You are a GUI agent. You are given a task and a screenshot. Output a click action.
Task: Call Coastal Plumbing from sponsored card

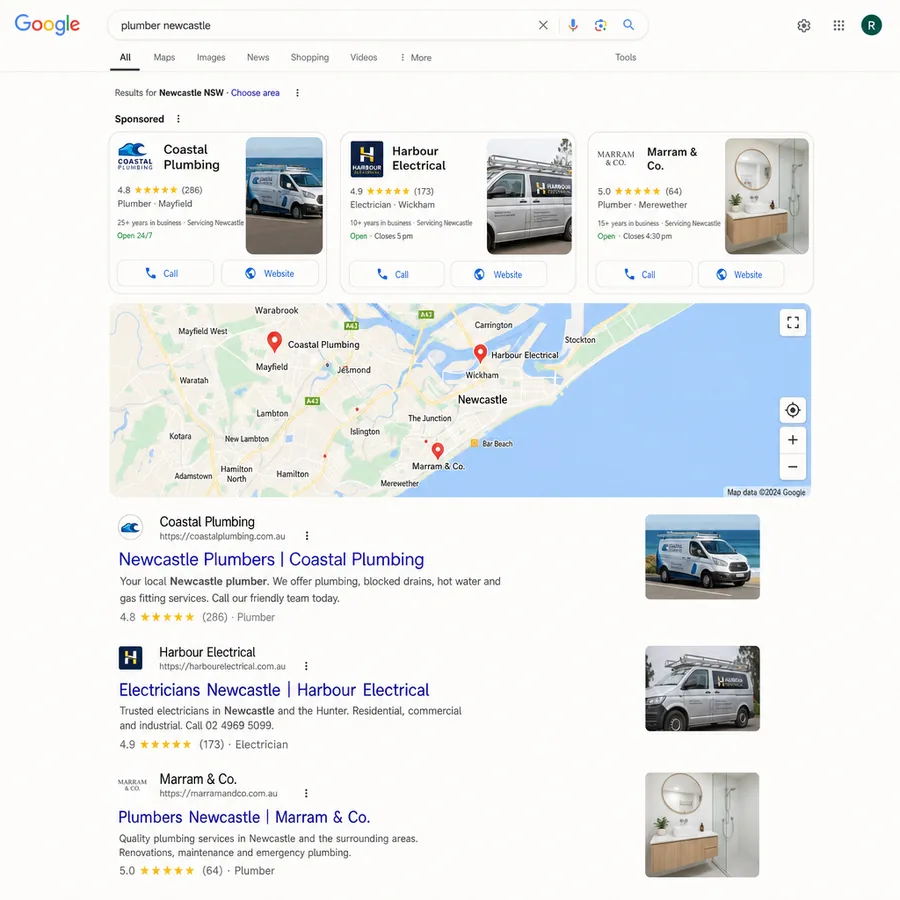click(x=165, y=273)
